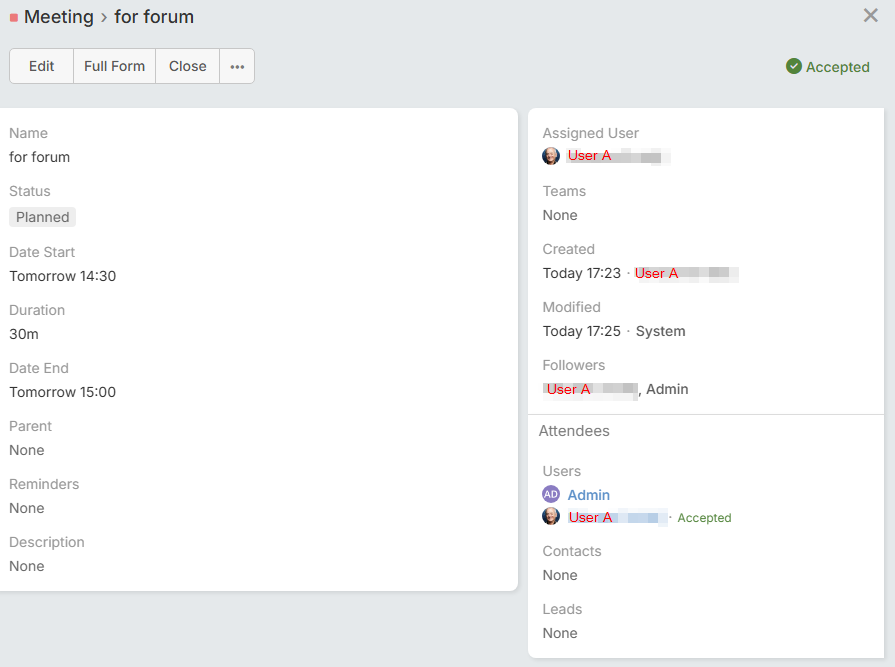Click User A avatar under Attendees
895x667 pixels.
pyautogui.click(x=551, y=516)
